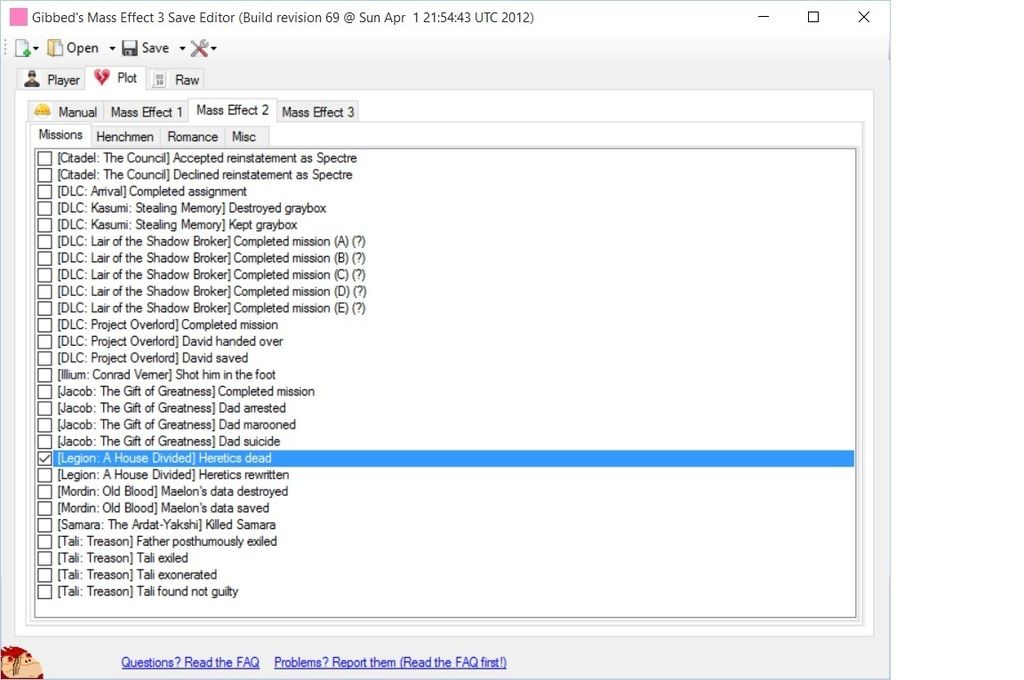
Task: Click the Open folder icon in toolbar
Action: pos(56,48)
